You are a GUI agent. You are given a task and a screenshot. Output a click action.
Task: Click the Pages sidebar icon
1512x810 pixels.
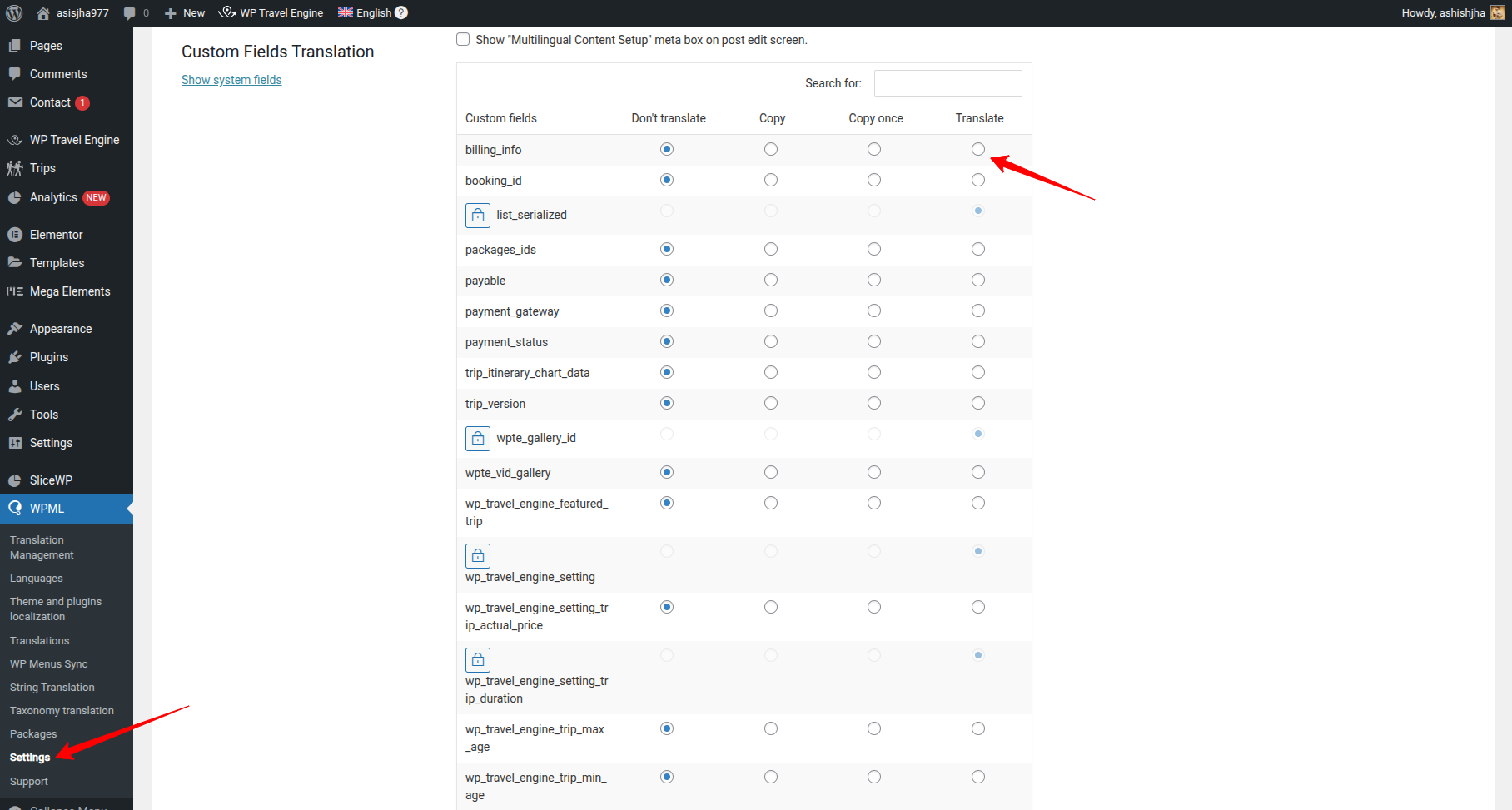[x=15, y=46]
